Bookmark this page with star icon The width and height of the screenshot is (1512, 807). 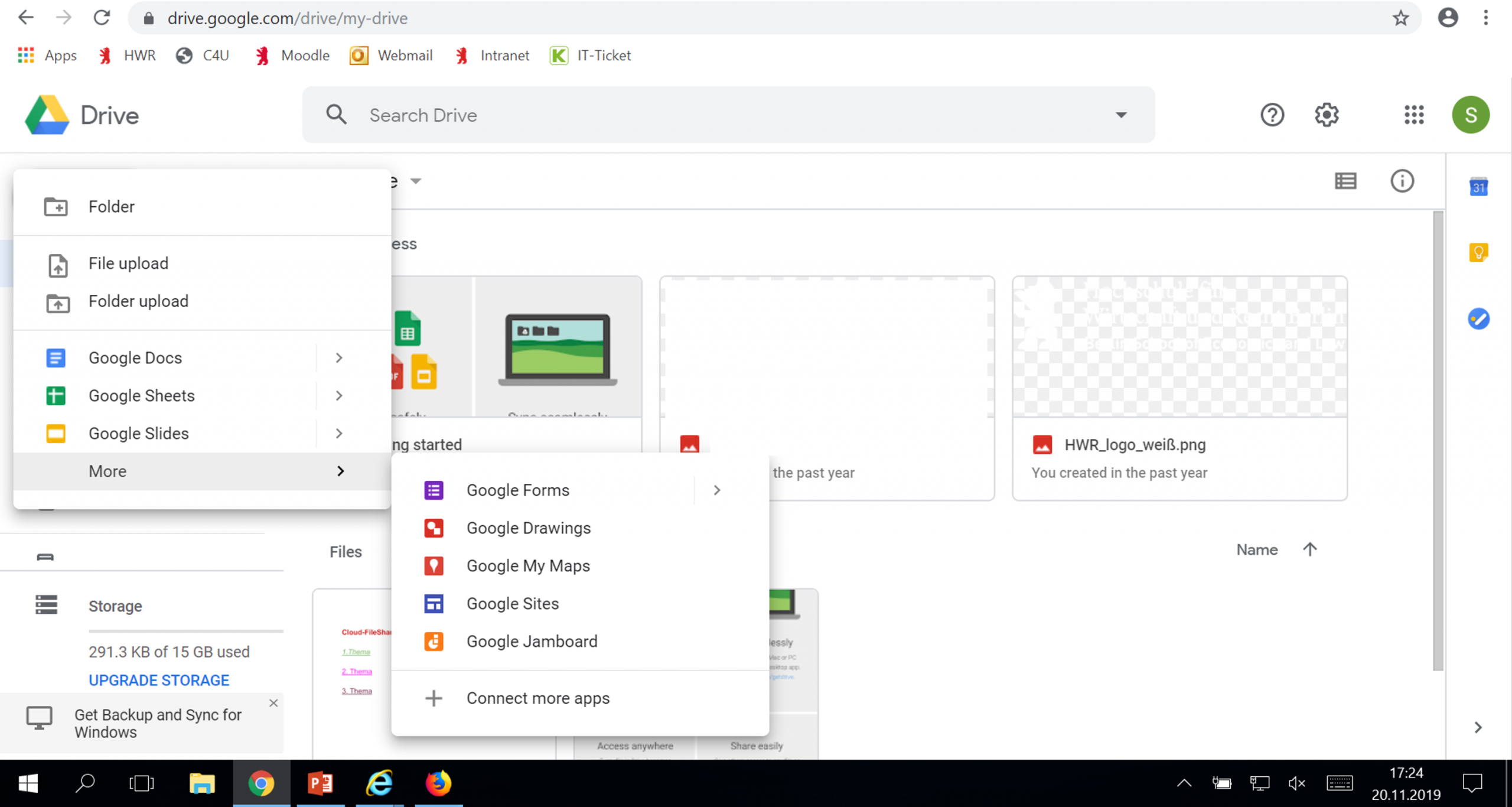(1400, 18)
